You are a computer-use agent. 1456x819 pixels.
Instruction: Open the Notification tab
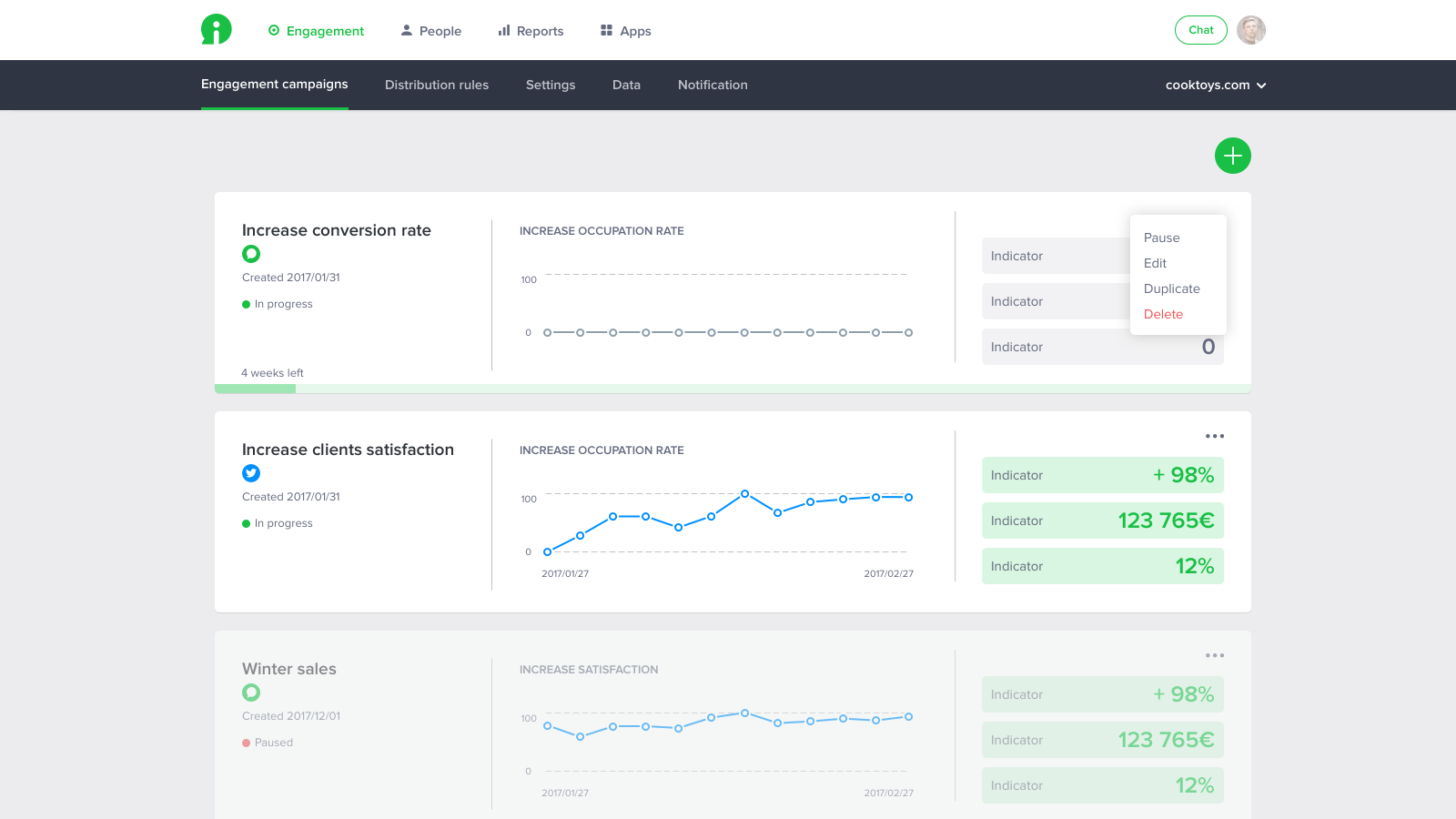tap(713, 85)
